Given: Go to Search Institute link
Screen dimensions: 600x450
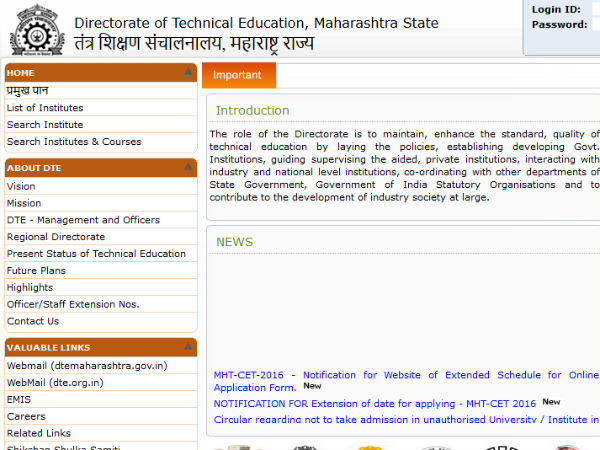Looking at the screenshot, I should (x=45, y=125).
